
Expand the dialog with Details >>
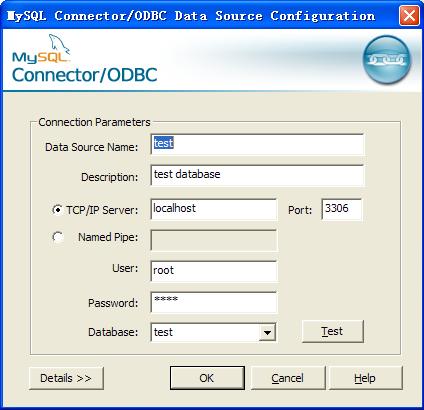[66, 378]
